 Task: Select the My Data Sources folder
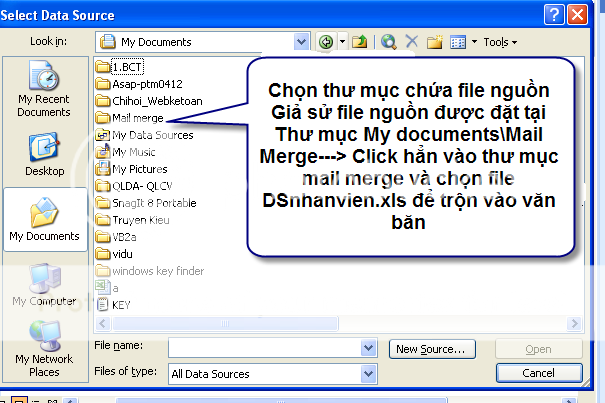click(144, 135)
